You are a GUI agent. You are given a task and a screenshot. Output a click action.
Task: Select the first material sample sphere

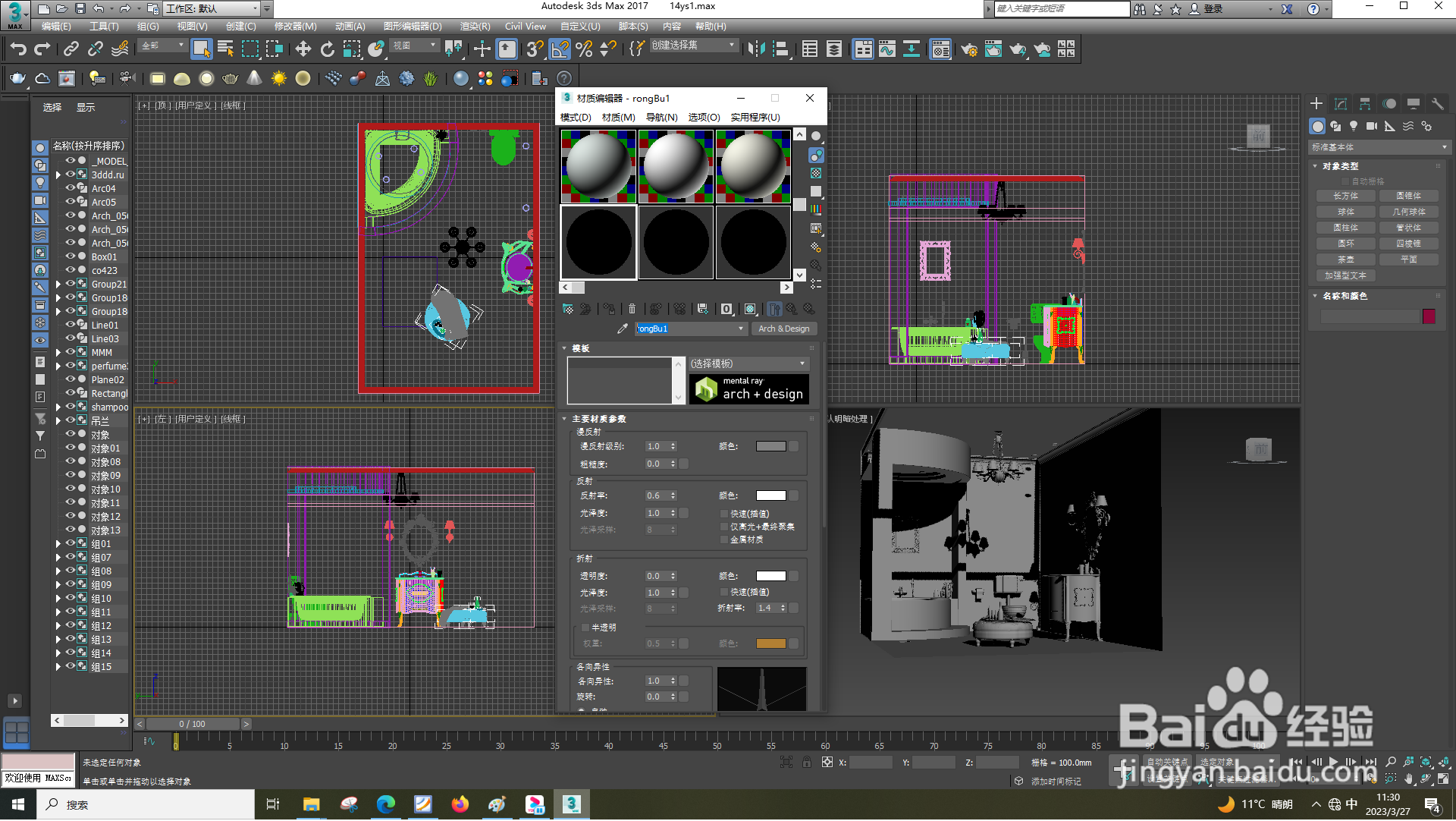598,166
